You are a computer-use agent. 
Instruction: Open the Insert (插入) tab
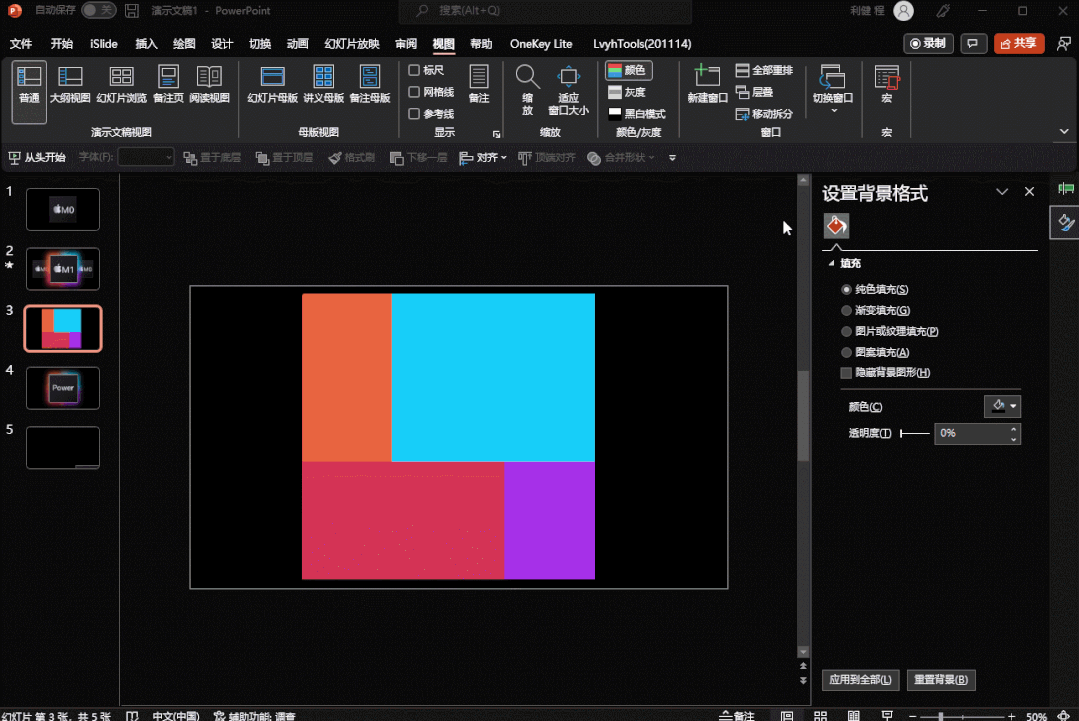[146, 43]
